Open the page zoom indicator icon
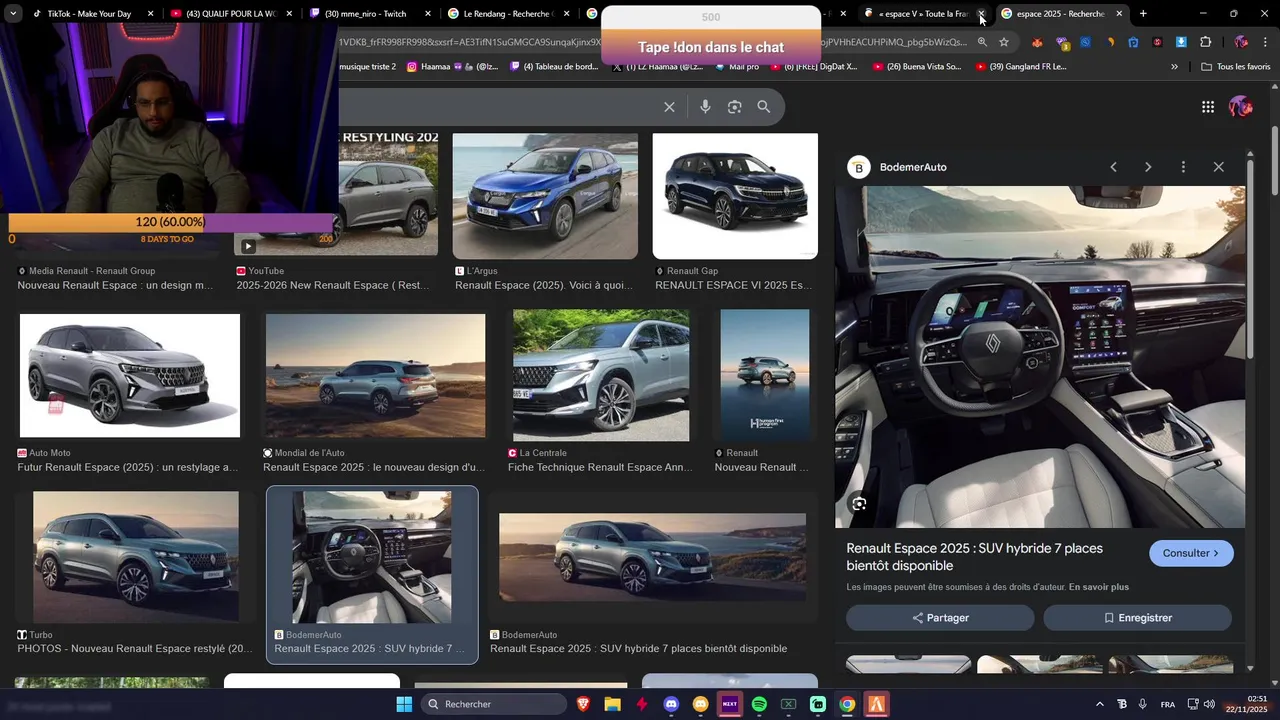The width and height of the screenshot is (1280, 720). coord(982,42)
